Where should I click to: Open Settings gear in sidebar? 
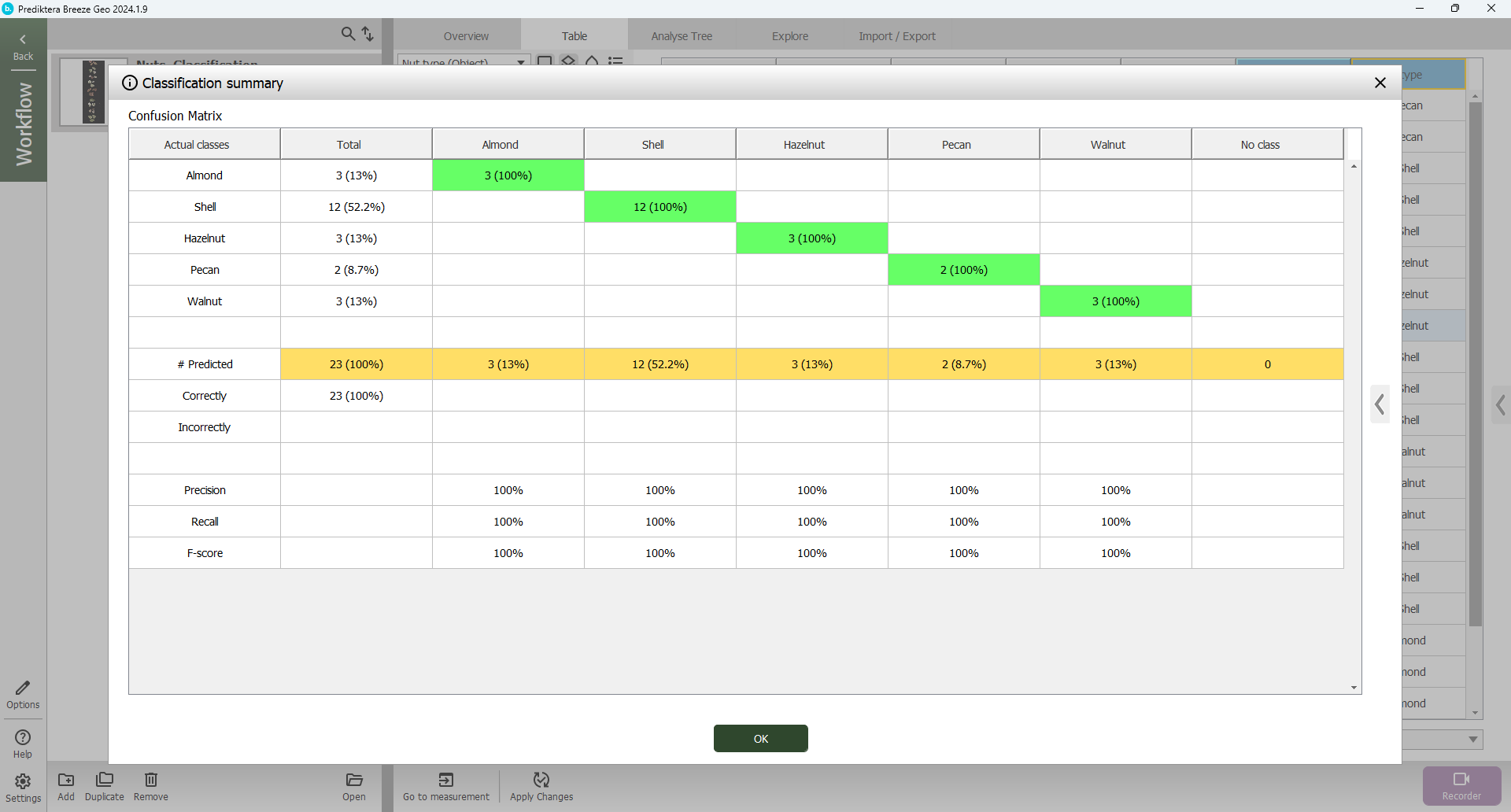coord(23,782)
